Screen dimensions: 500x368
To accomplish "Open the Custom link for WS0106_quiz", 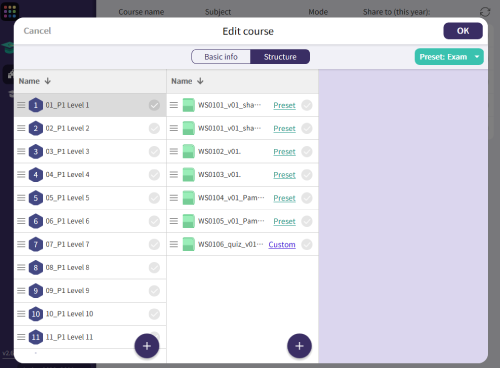I will tap(282, 244).
